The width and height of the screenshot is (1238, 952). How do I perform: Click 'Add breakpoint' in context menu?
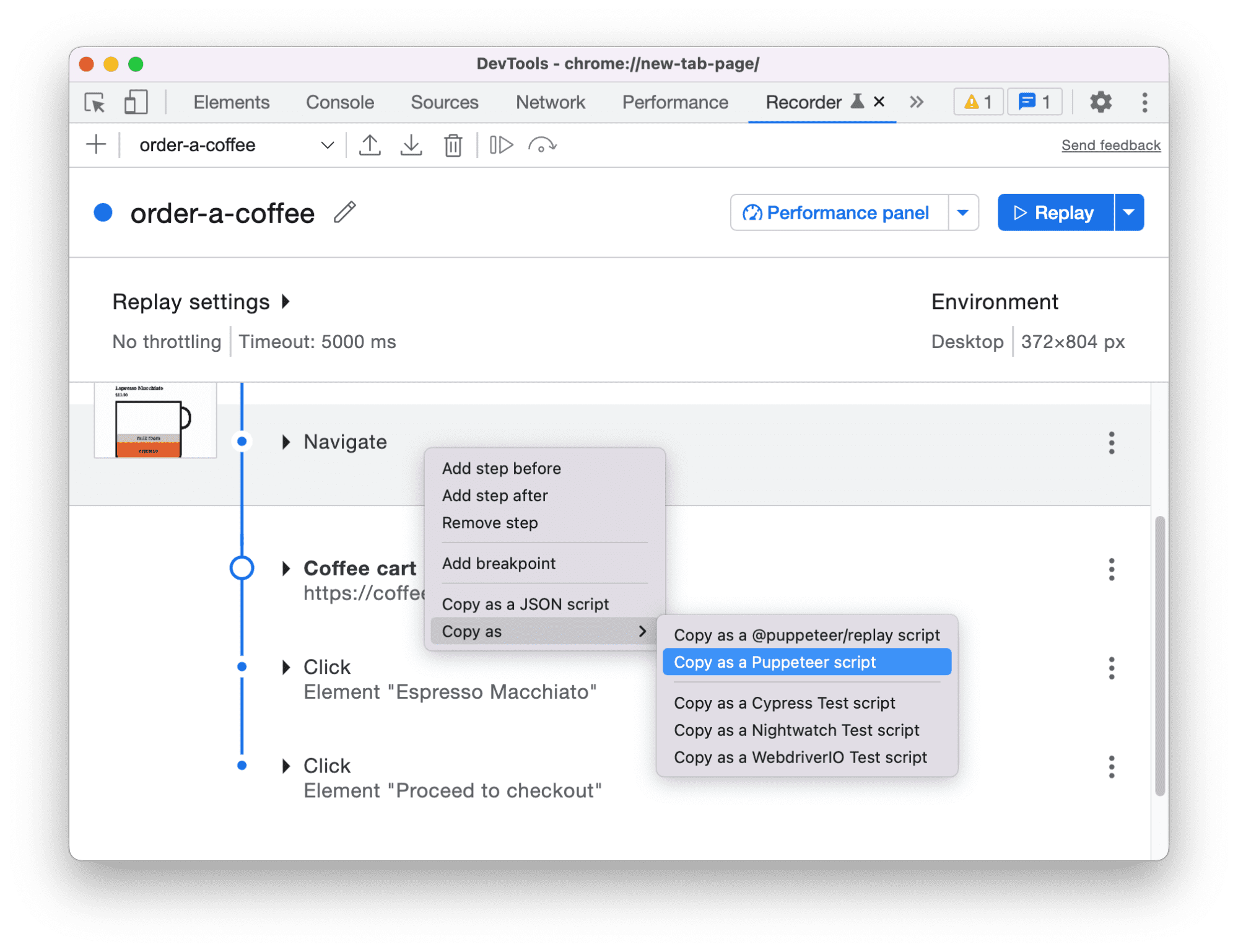coord(500,563)
